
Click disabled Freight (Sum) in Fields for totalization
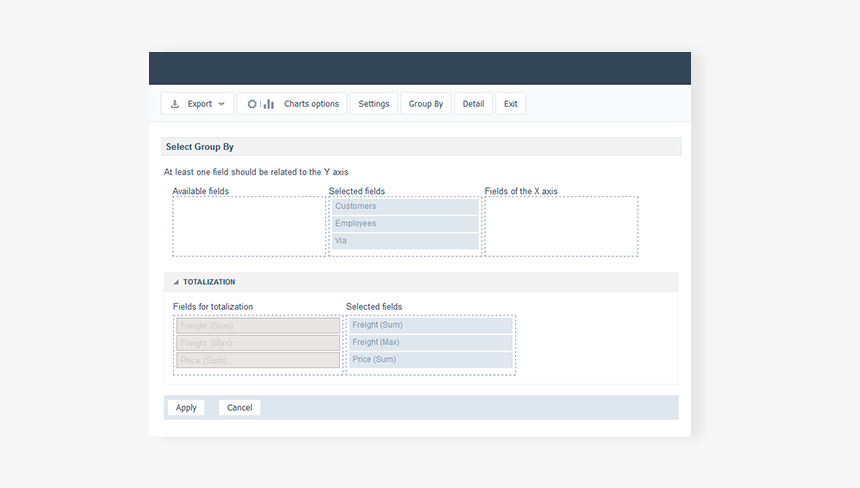tap(258, 325)
